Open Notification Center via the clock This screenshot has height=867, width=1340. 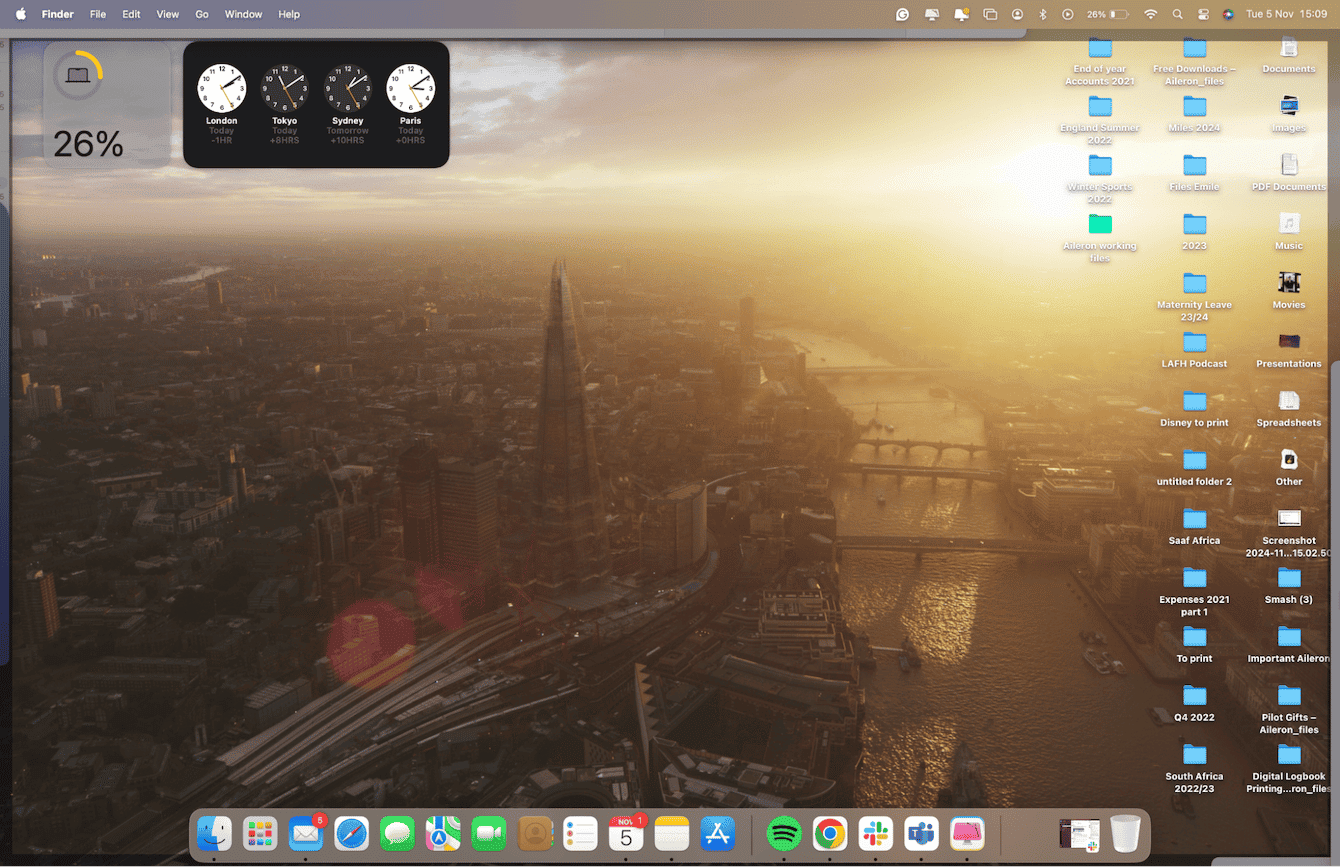1289,14
